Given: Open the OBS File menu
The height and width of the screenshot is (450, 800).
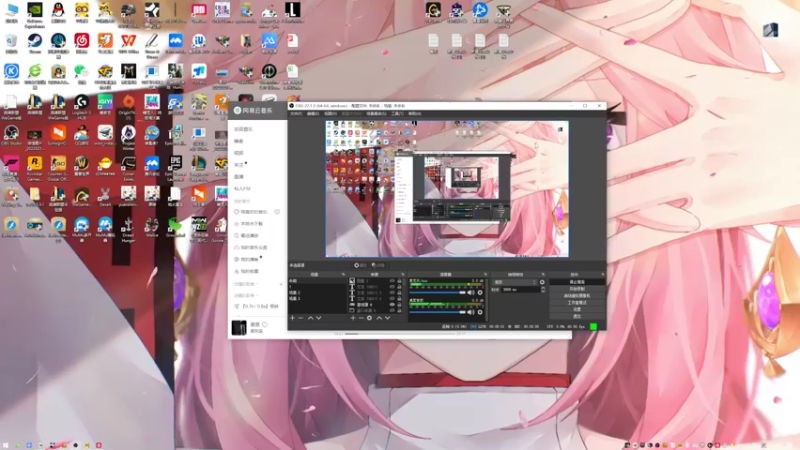Looking at the screenshot, I should tap(296, 113).
